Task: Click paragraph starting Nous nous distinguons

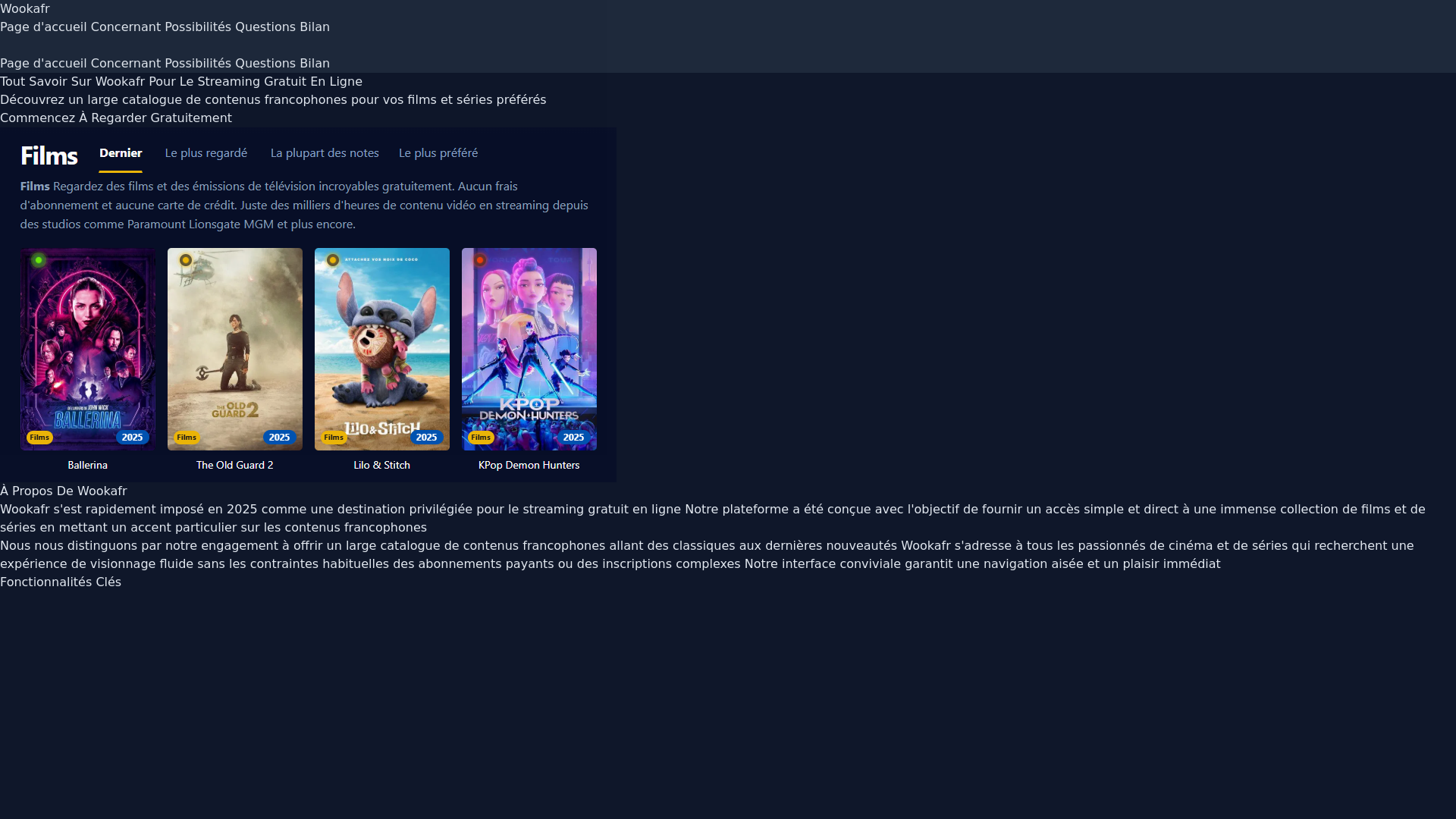Action: [x=707, y=555]
